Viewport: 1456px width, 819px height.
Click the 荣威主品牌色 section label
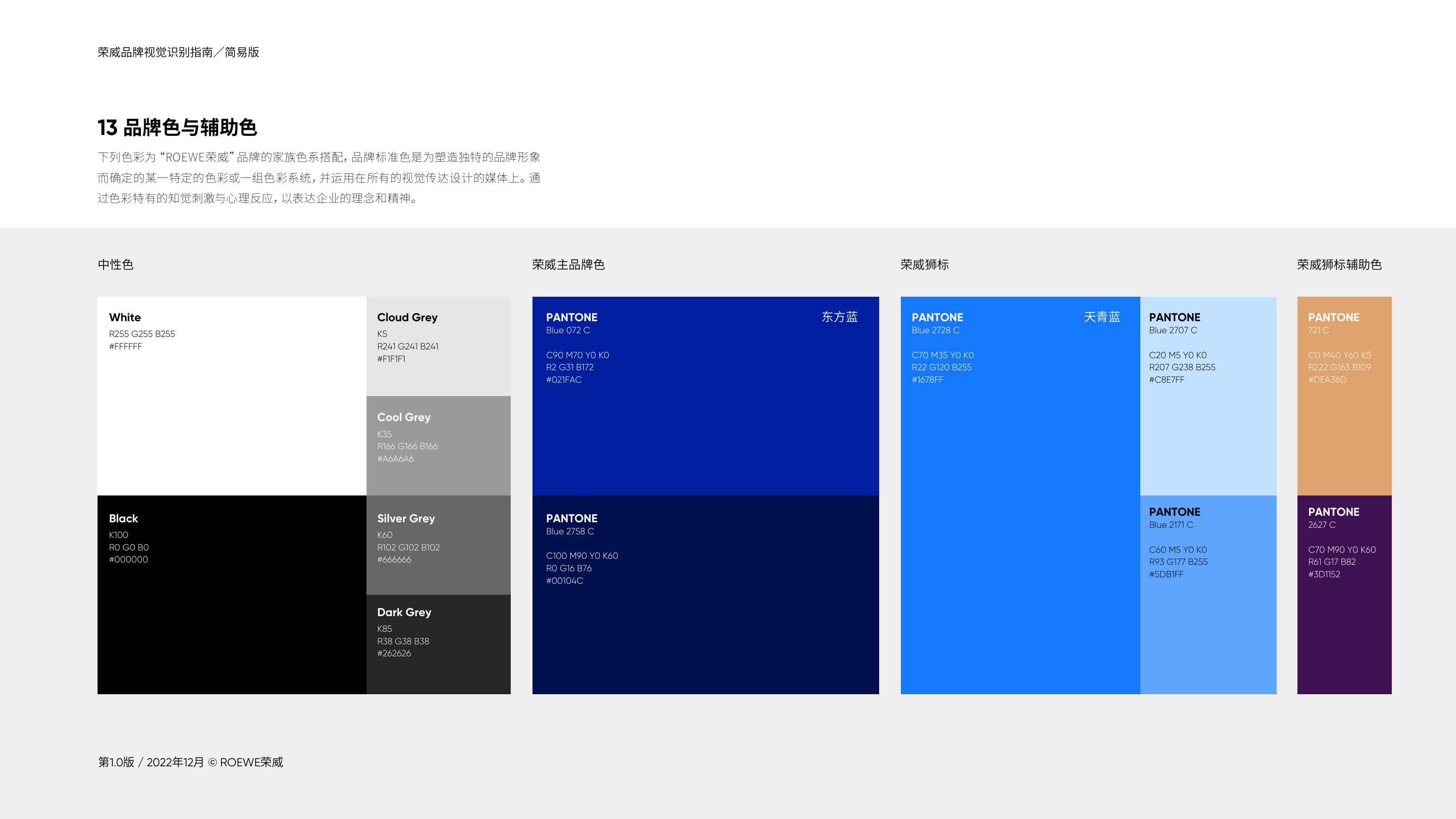[x=568, y=264]
